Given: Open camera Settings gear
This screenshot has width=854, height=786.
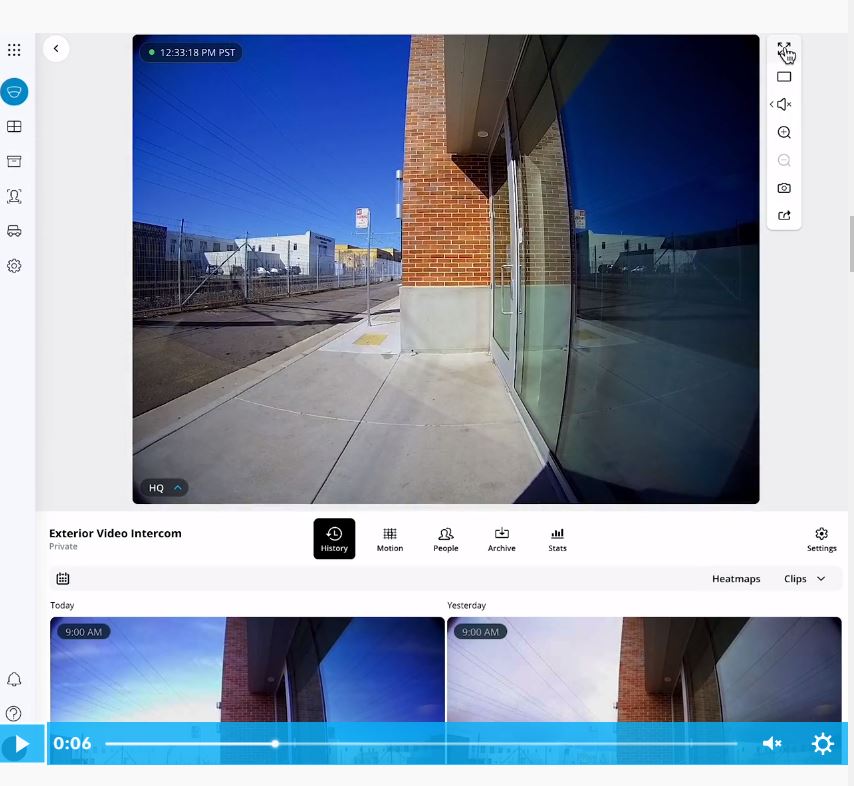Looking at the screenshot, I should (x=821, y=539).
